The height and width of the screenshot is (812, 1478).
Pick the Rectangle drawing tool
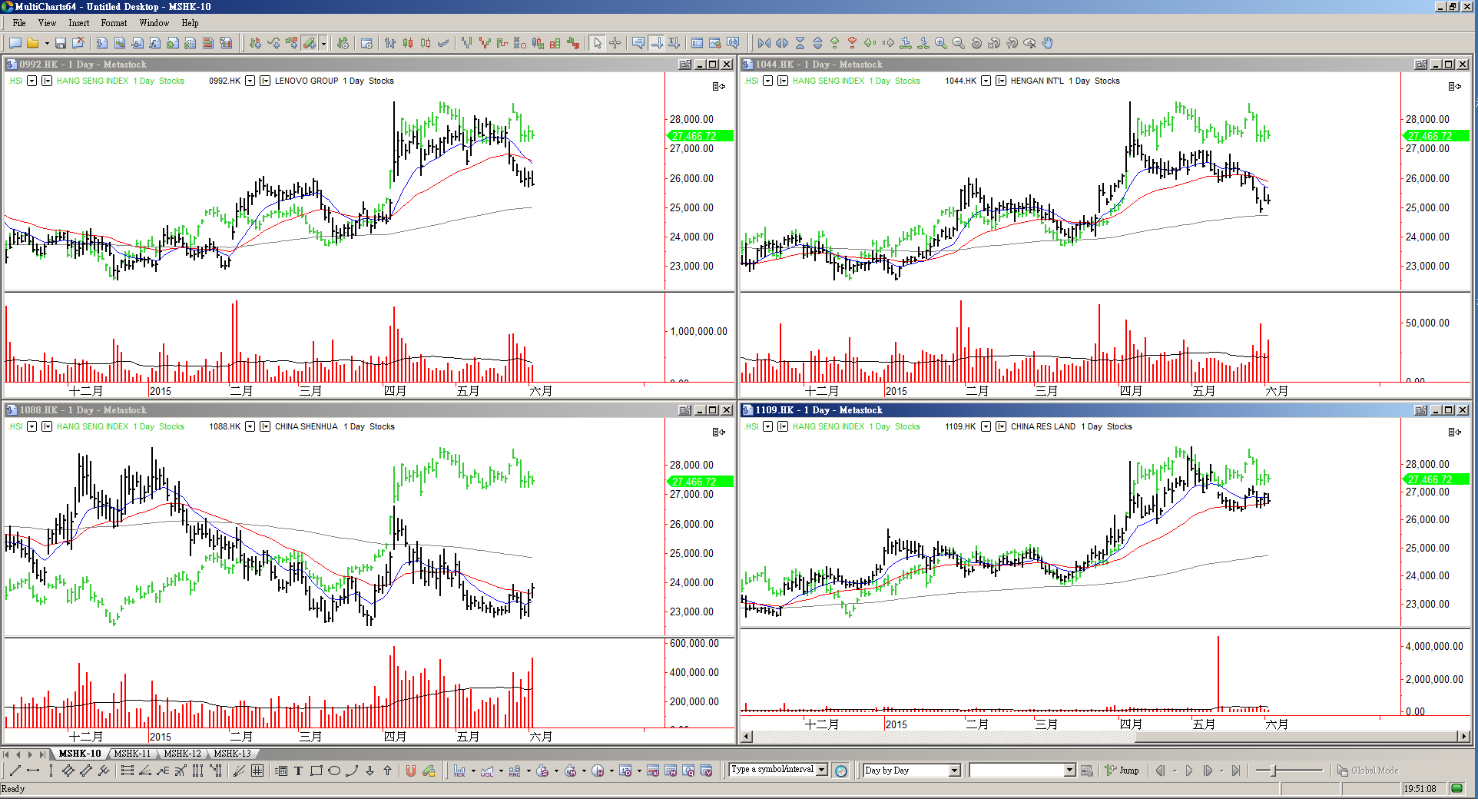(x=316, y=771)
